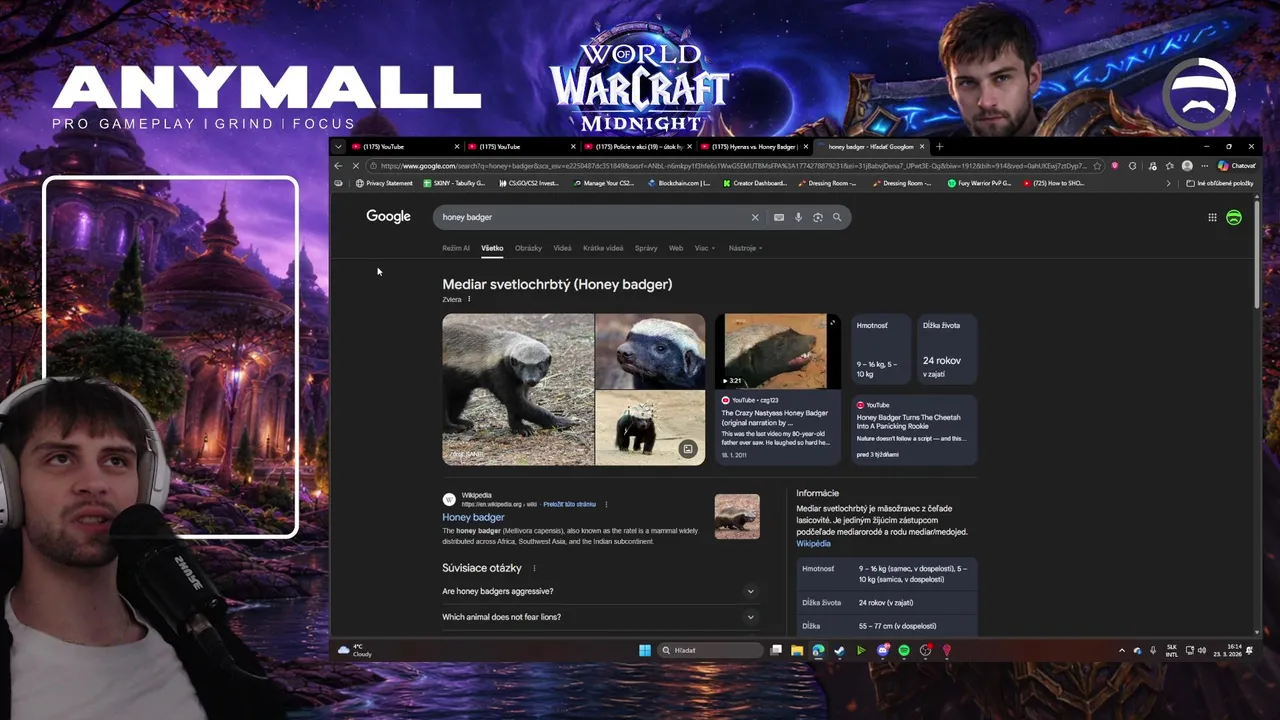Show hidden system tray icons

[1121, 650]
